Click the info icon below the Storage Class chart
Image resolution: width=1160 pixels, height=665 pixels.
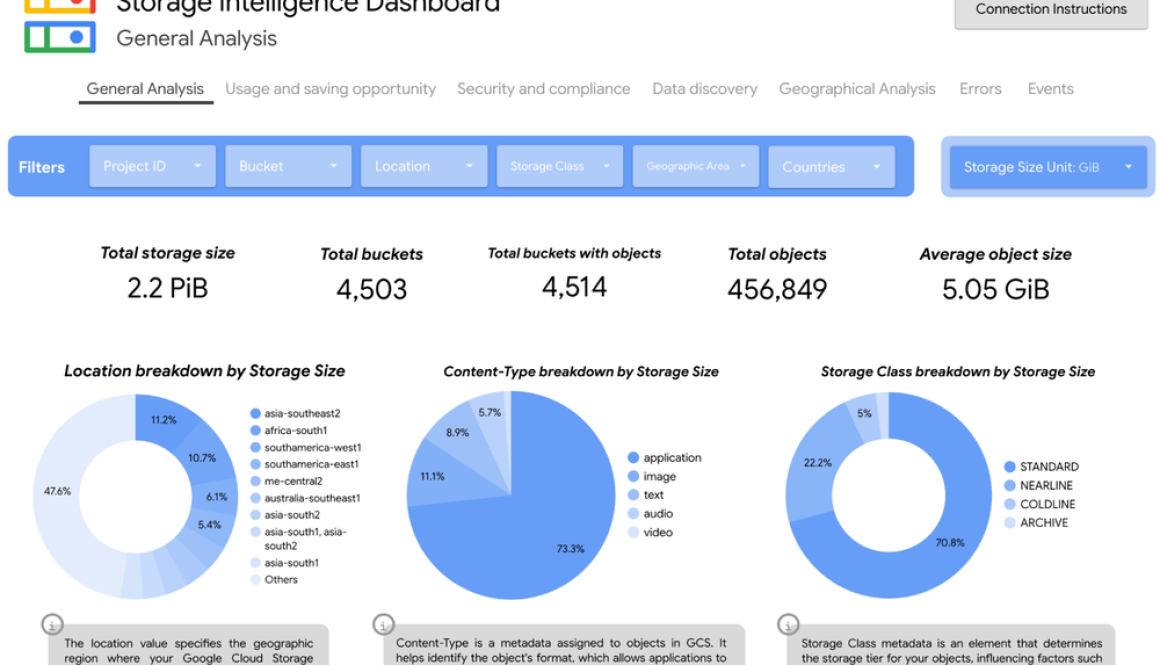(788, 624)
